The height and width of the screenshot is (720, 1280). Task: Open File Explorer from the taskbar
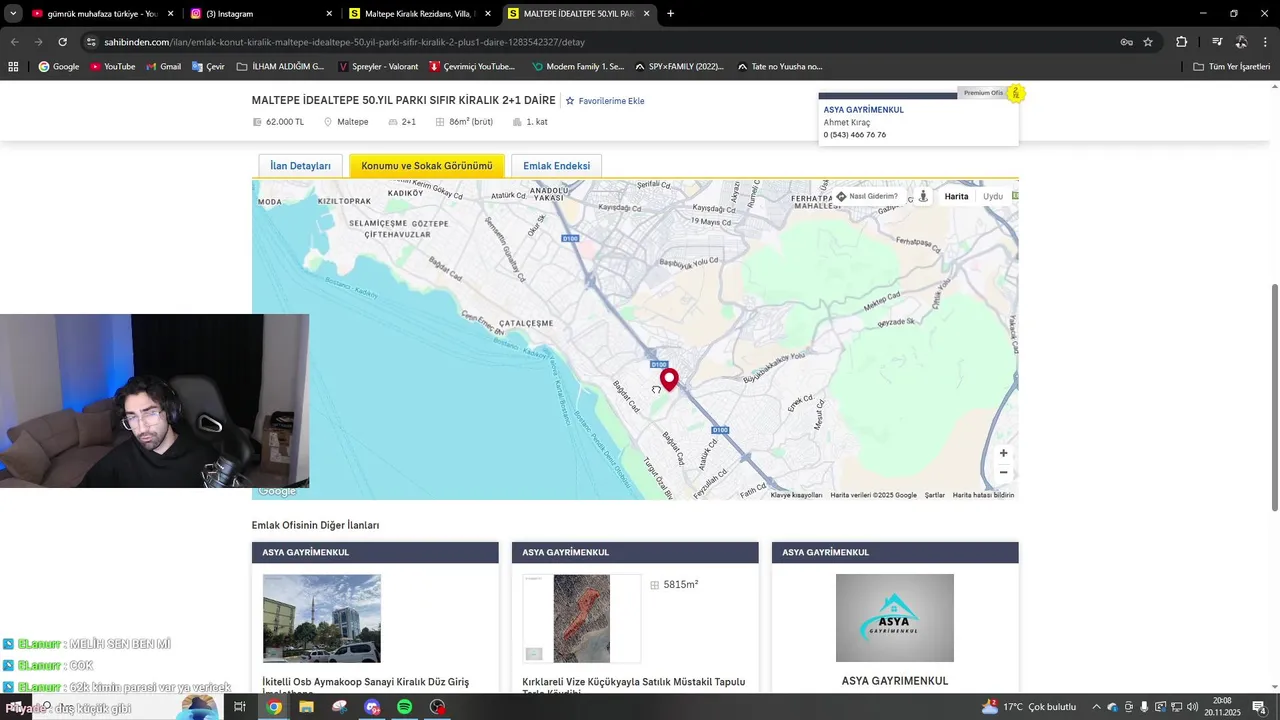[x=306, y=707]
